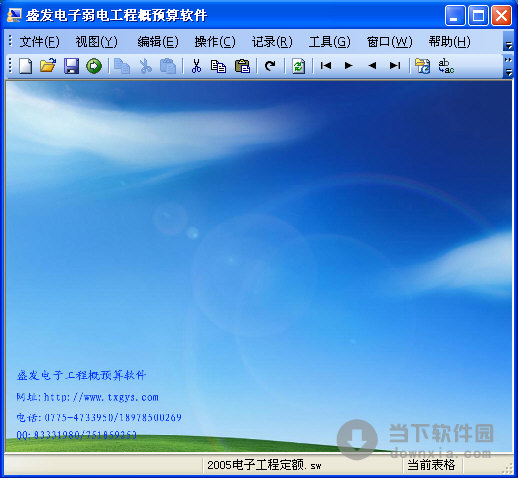Click the application icon in title bar

tap(14, 15)
